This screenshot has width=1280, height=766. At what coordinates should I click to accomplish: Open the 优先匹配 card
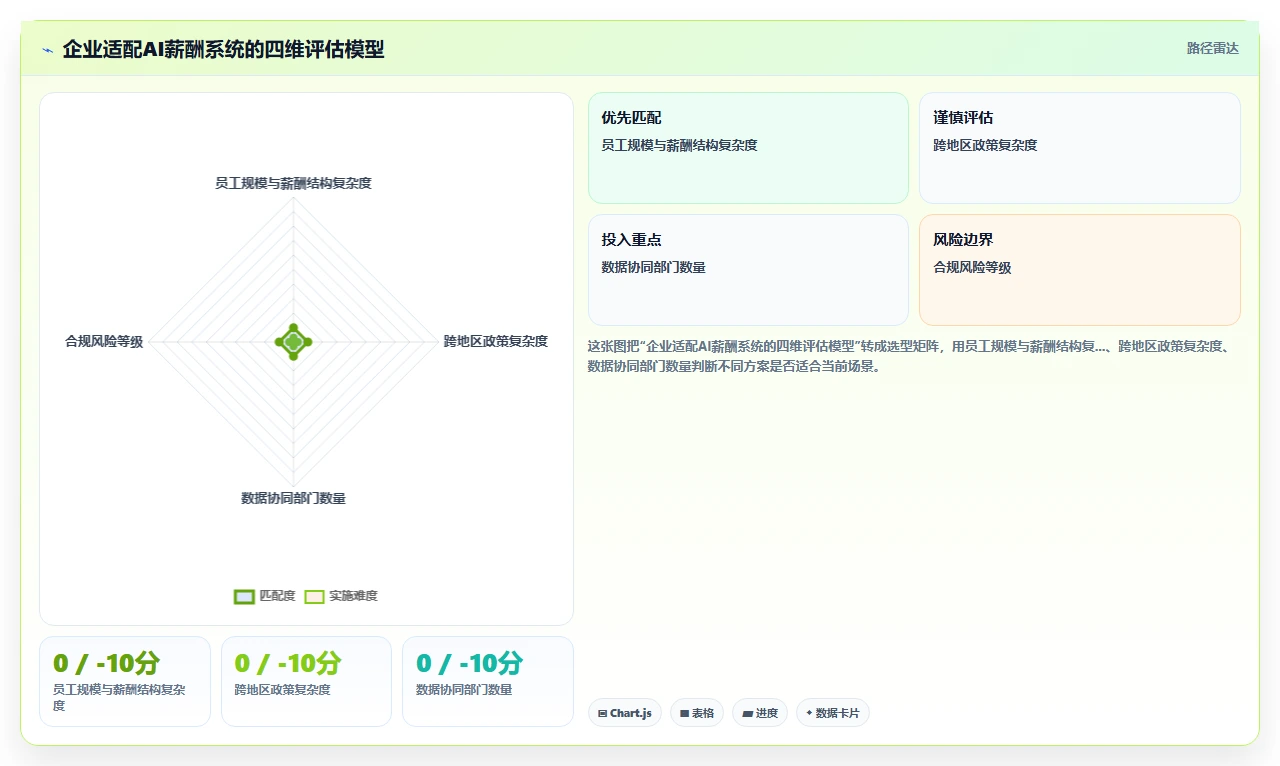748,148
